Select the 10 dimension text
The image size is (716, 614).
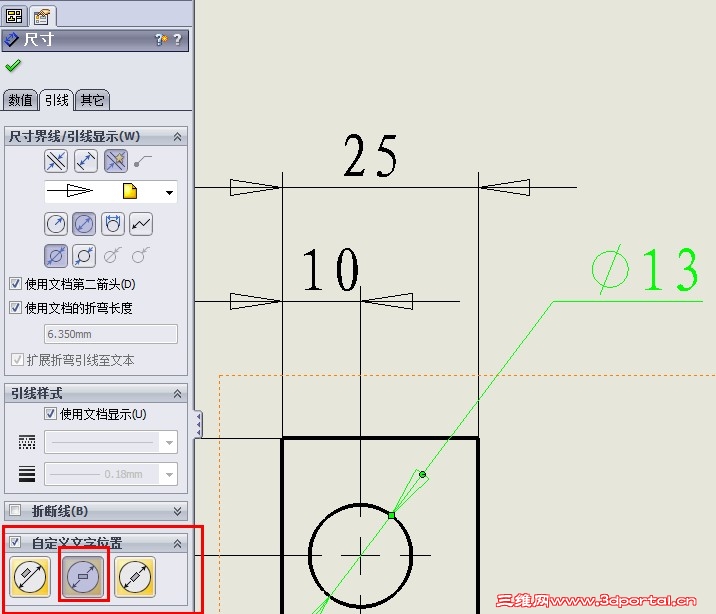331,270
